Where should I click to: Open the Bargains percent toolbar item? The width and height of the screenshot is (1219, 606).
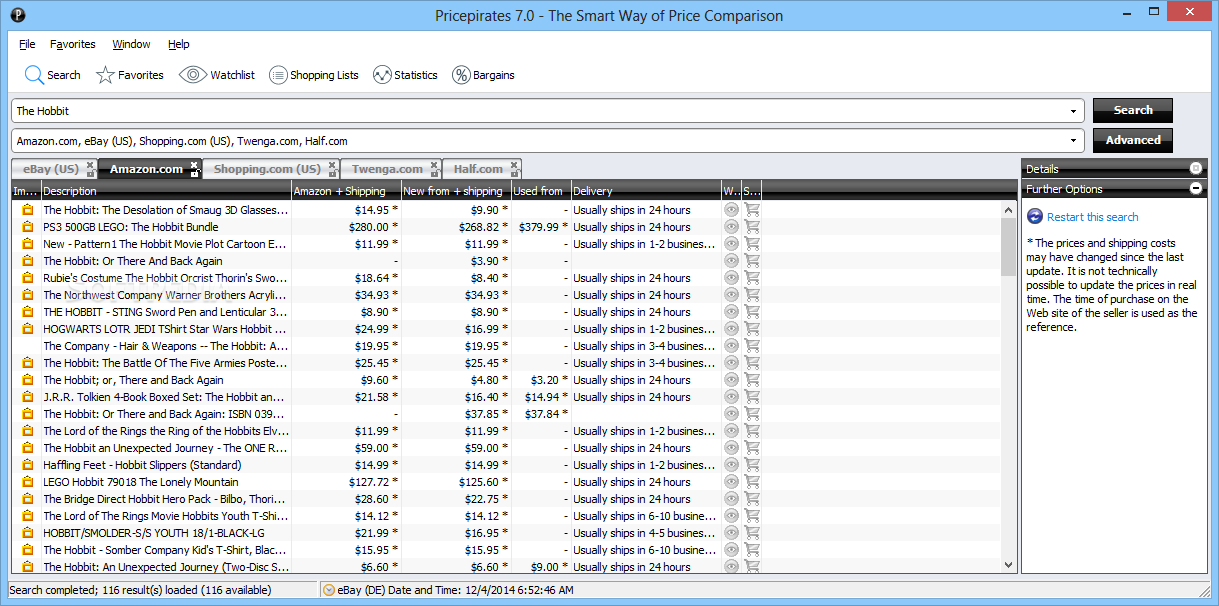[x=483, y=75]
